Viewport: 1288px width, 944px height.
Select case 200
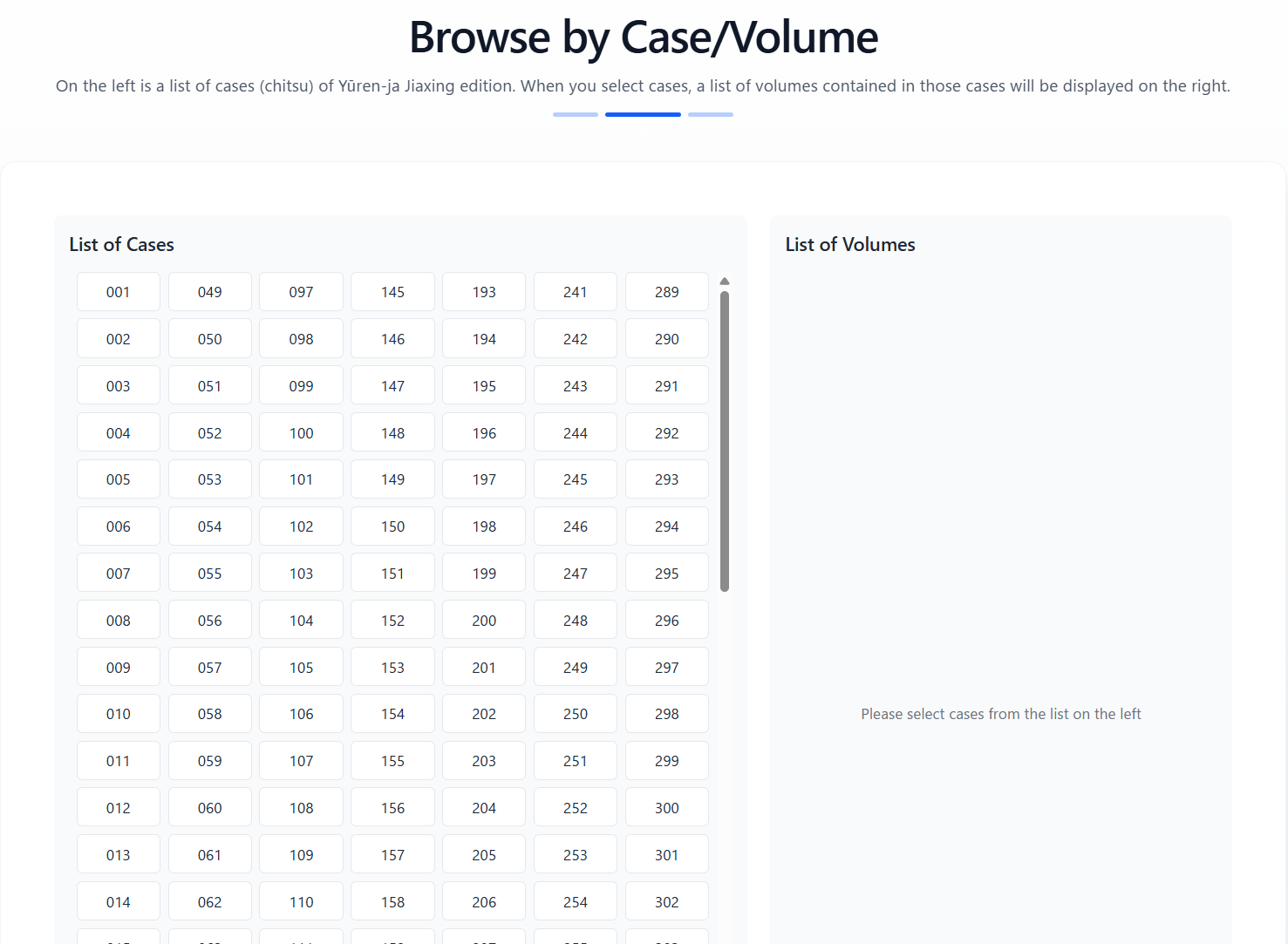483,619
